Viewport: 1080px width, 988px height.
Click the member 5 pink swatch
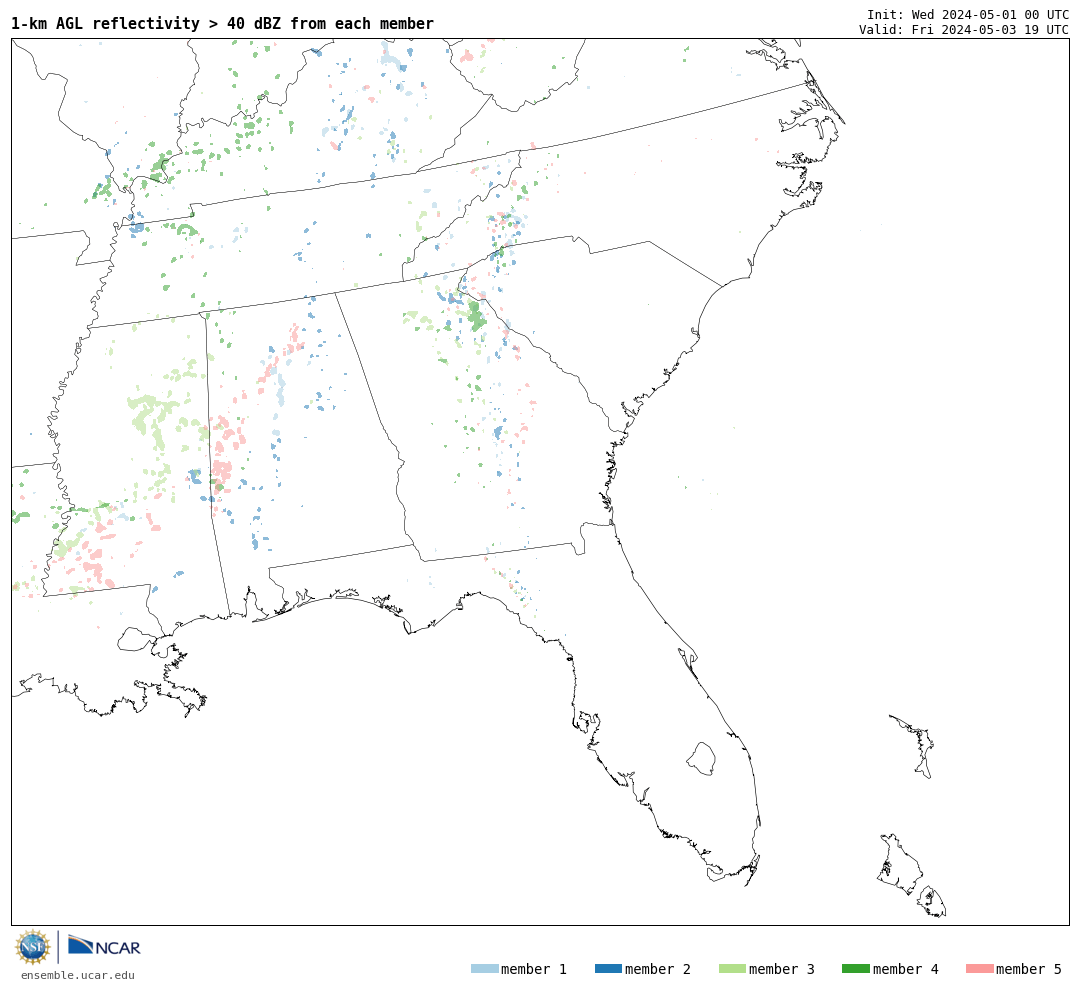click(979, 968)
